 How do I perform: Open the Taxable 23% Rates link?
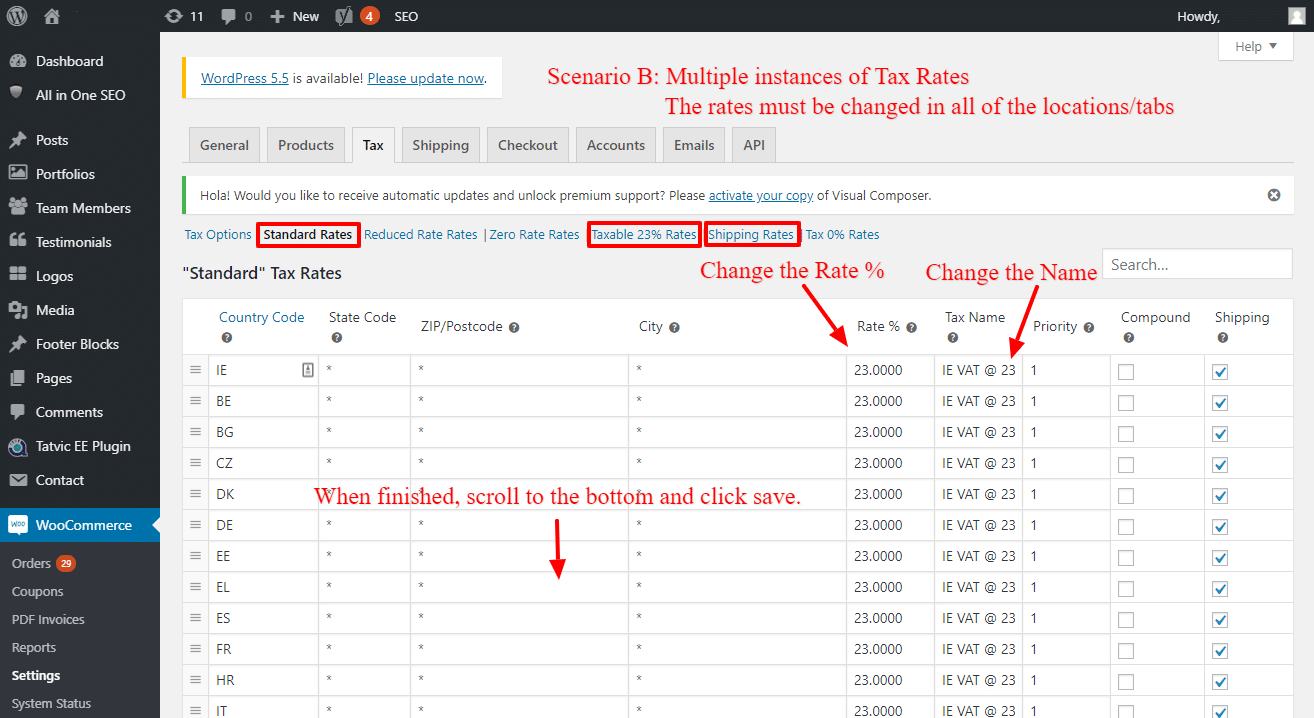[644, 235]
